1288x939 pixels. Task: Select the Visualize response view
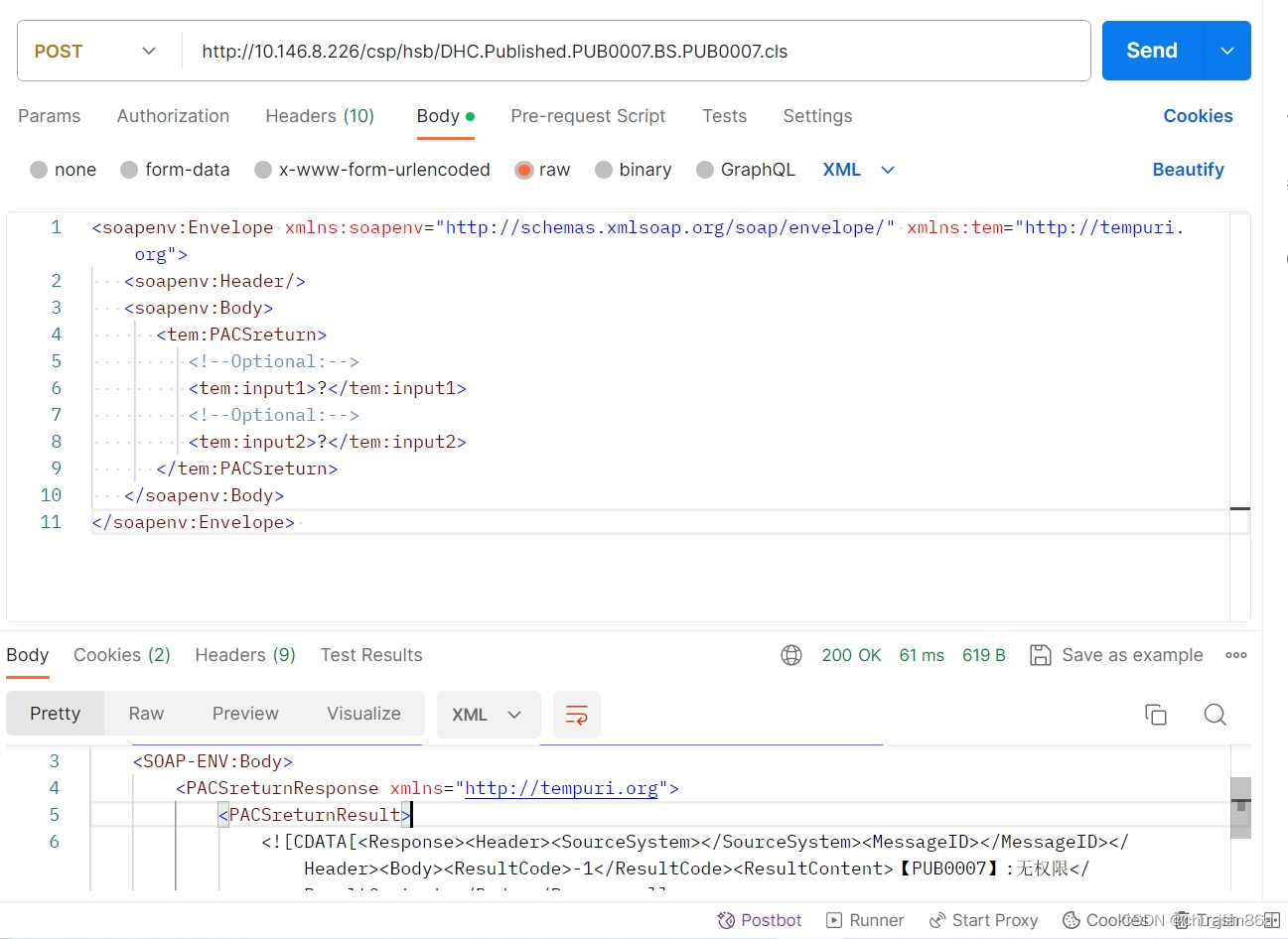363,714
